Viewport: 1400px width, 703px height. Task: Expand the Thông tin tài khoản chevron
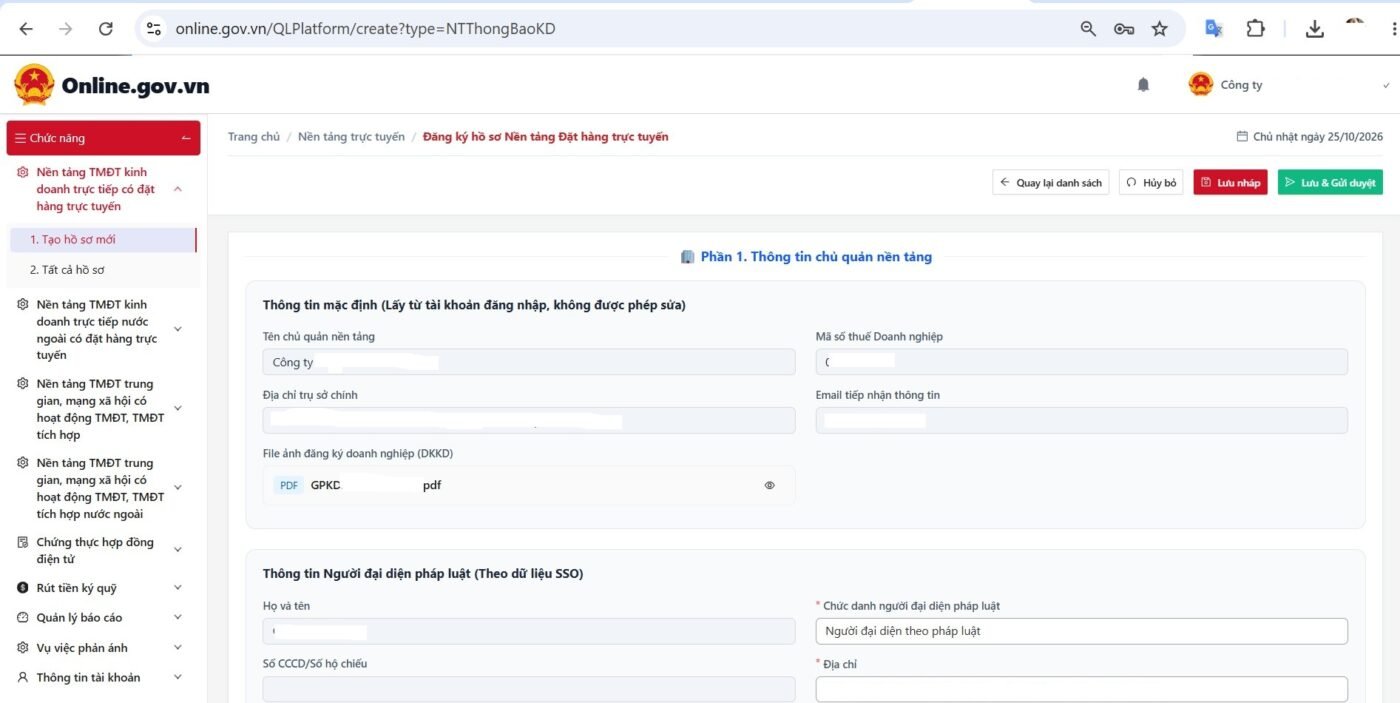[x=178, y=678]
